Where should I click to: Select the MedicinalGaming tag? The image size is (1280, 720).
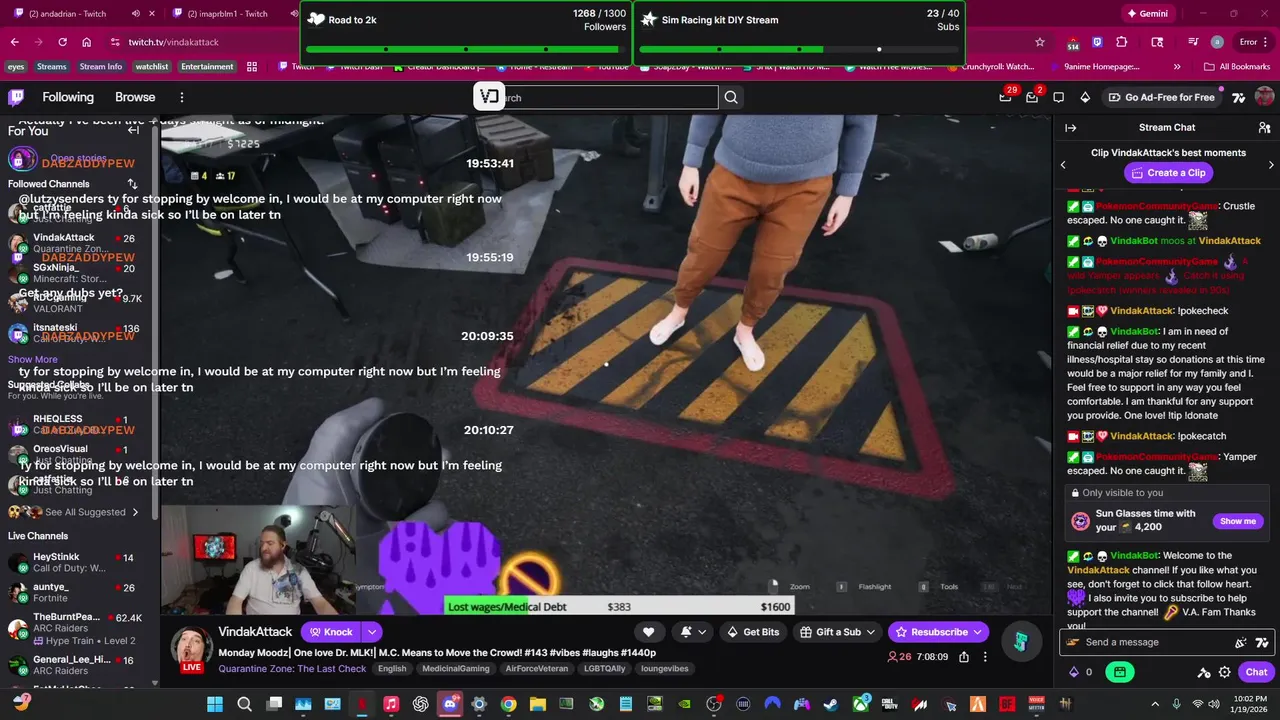point(455,669)
